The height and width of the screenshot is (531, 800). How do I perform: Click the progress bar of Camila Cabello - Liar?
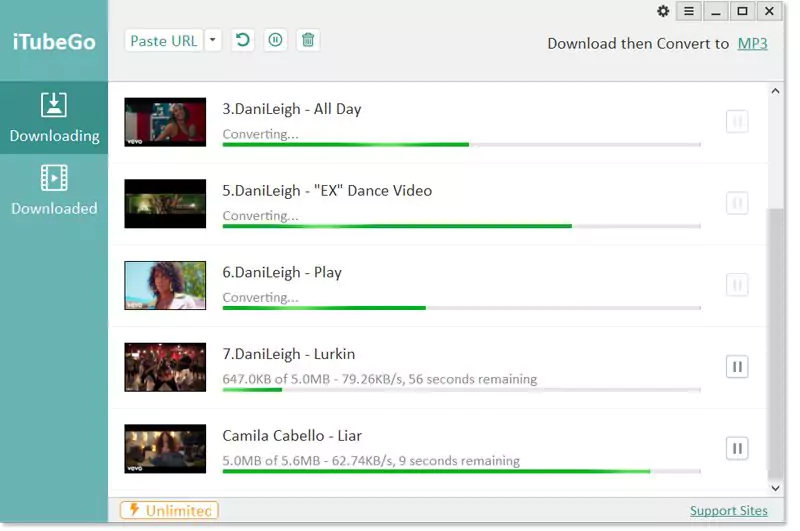click(x=460, y=471)
